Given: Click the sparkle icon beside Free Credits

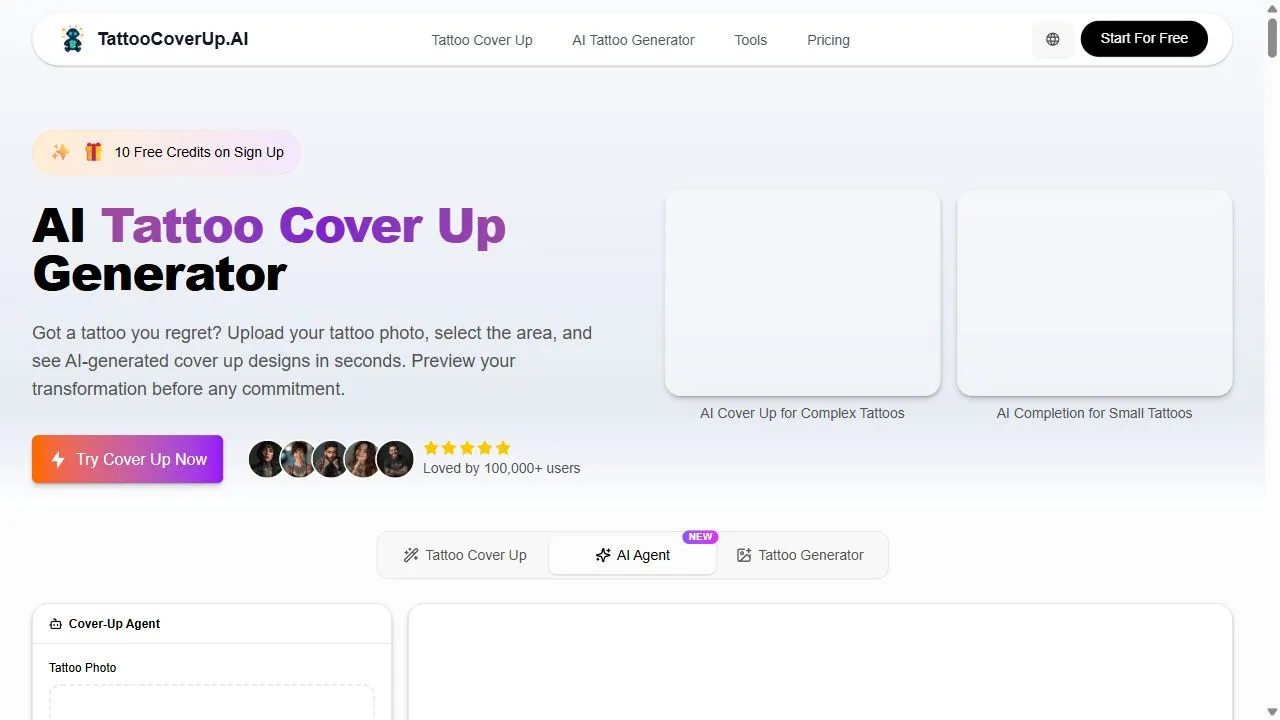Looking at the screenshot, I should 61,152.
